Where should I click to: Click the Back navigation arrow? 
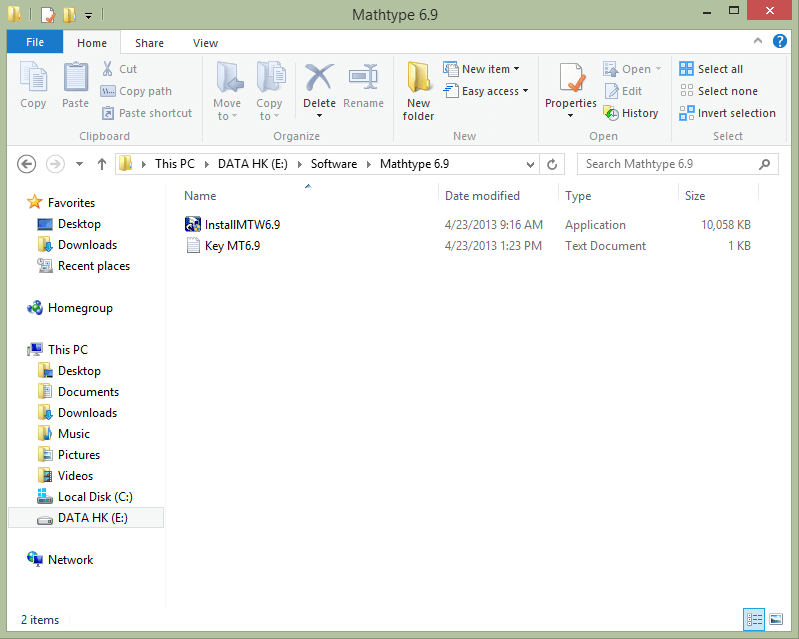pos(26,164)
